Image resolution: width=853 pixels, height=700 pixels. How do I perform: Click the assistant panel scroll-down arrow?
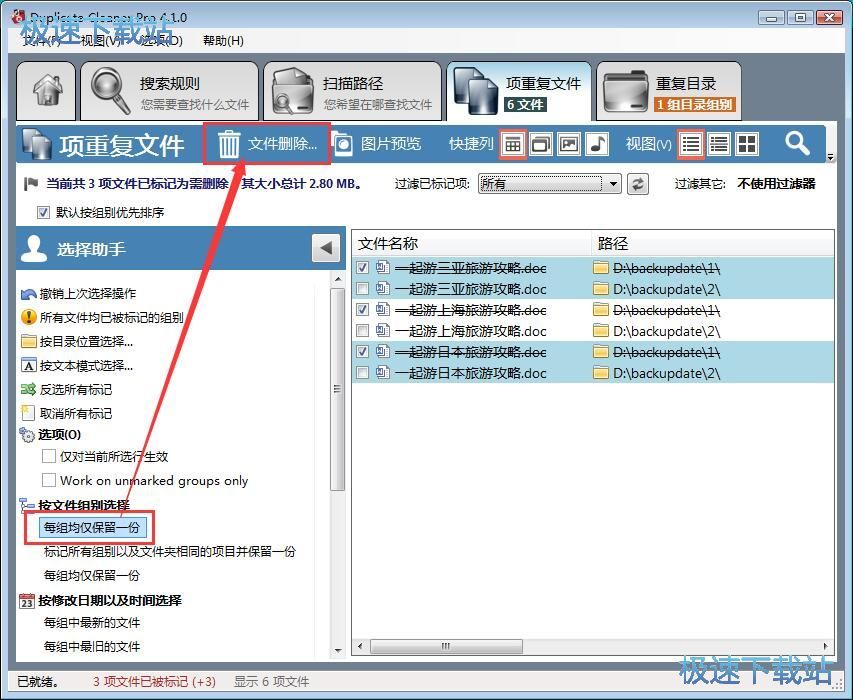[x=338, y=651]
